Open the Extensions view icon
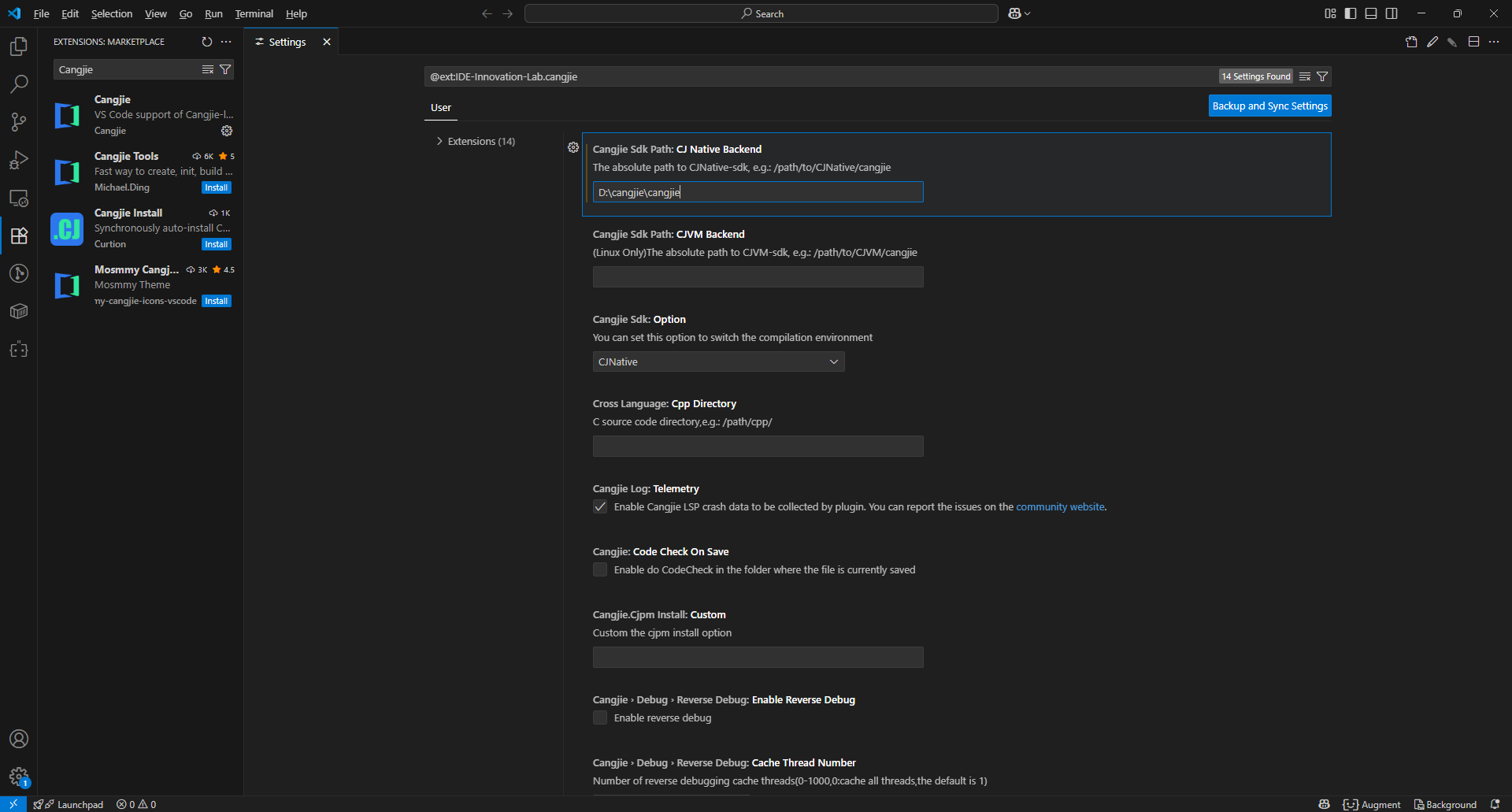The image size is (1512, 812). pyautogui.click(x=19, y=235)
